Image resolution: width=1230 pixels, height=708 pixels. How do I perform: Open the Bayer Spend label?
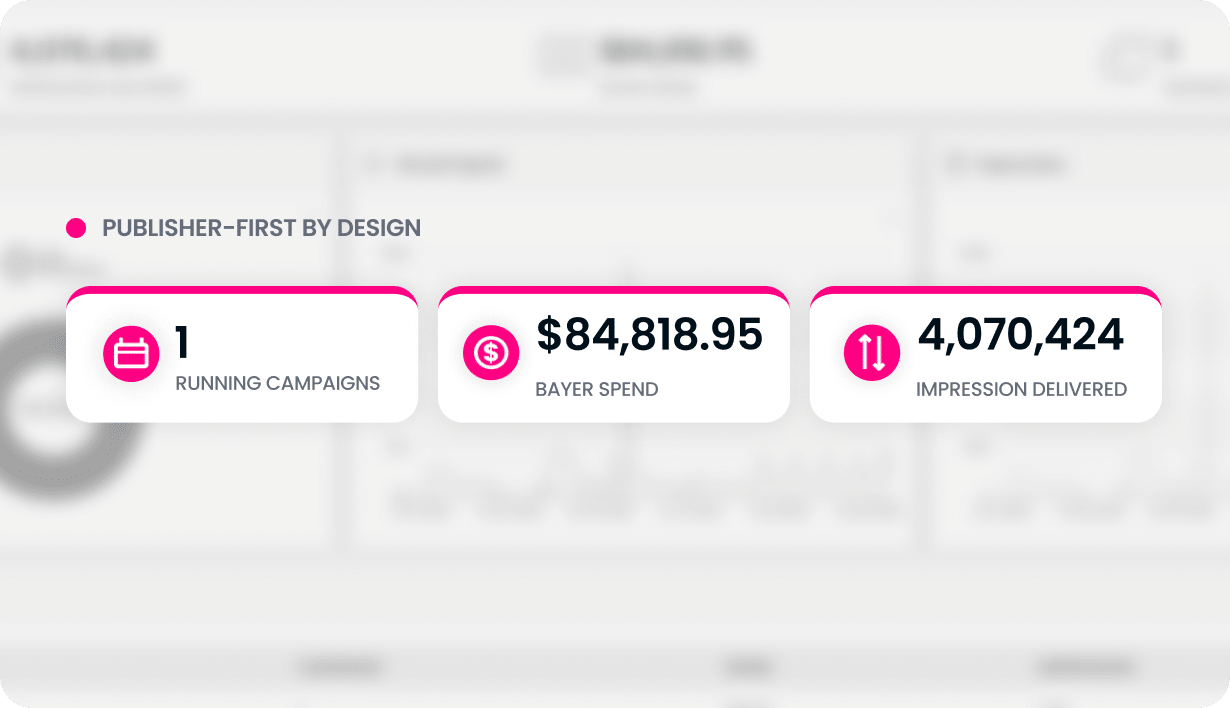[x=597, y=389]
